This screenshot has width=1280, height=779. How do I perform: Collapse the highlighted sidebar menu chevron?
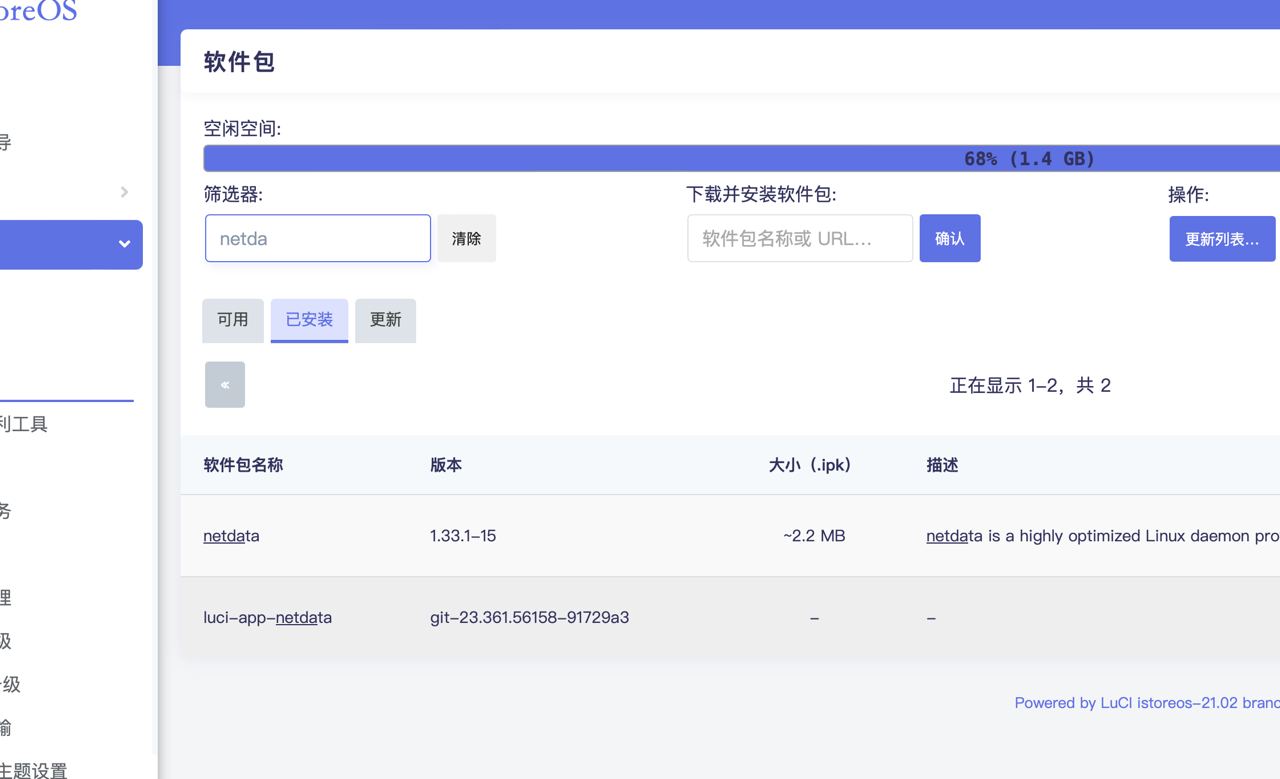124,244
